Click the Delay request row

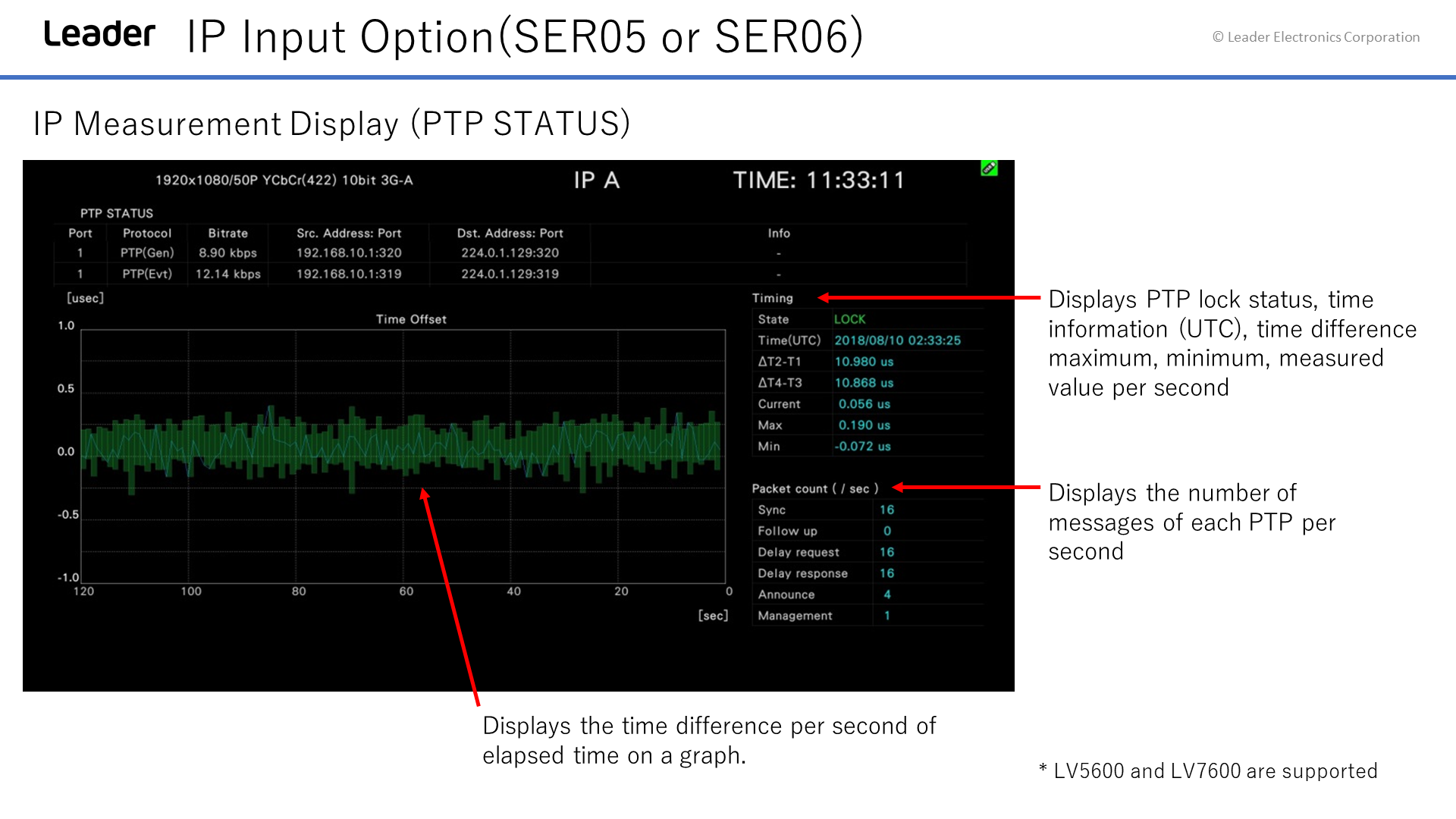coord(868,552)
